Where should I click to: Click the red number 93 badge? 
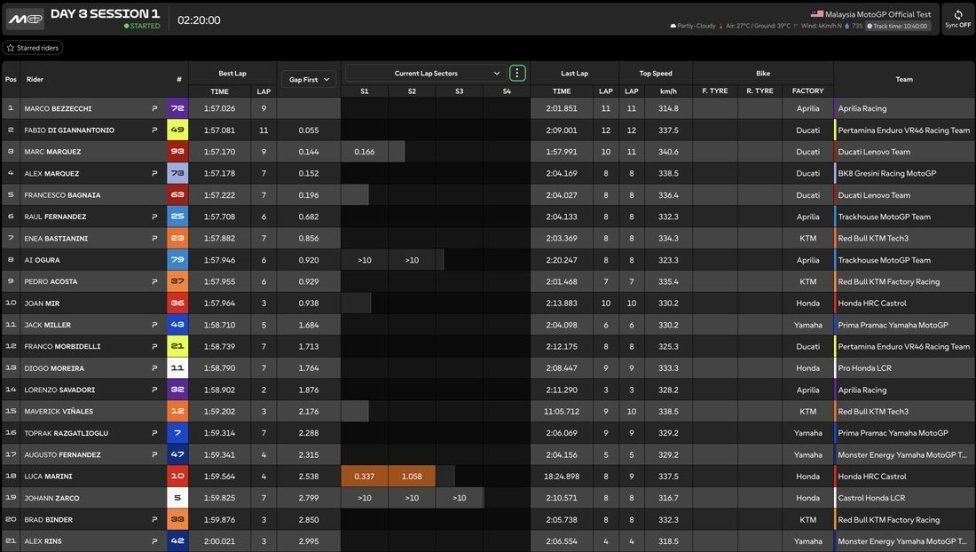coord(177,151)
